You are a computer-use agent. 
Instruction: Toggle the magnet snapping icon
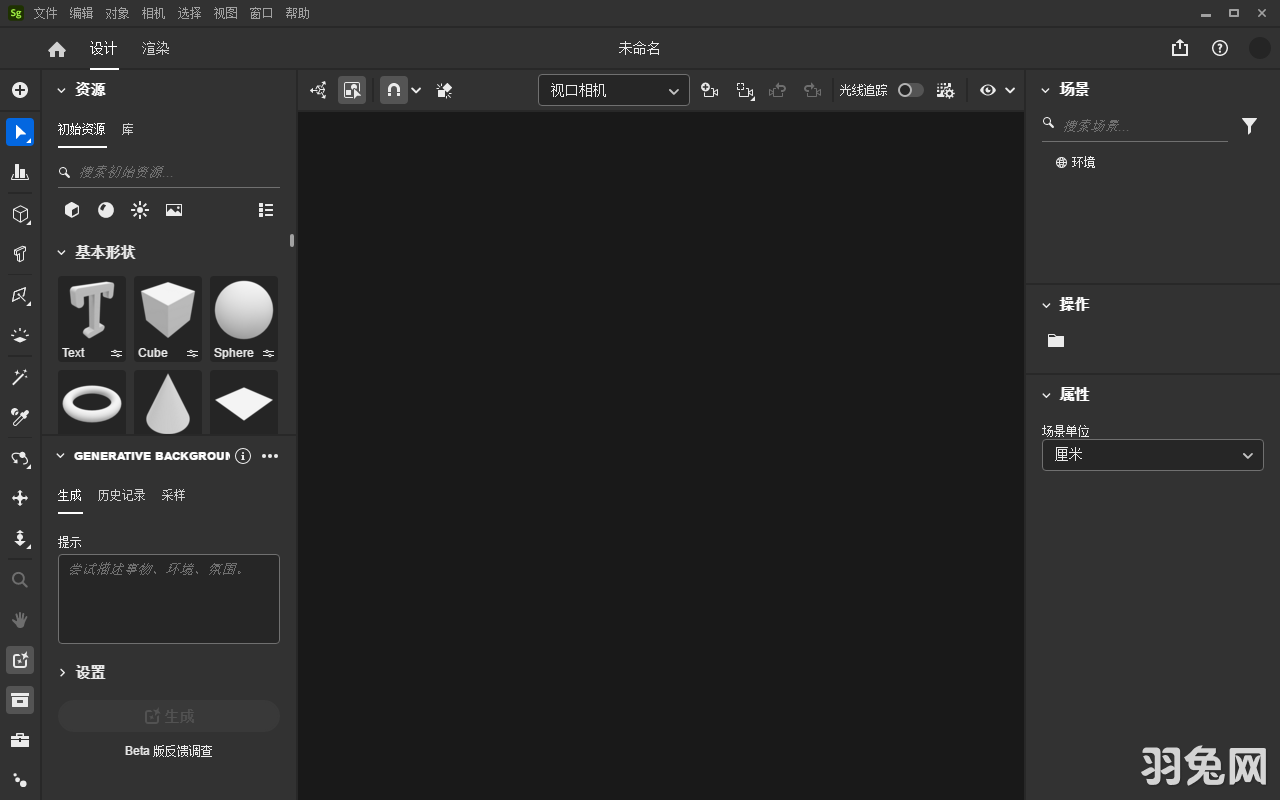coord(393,90)
